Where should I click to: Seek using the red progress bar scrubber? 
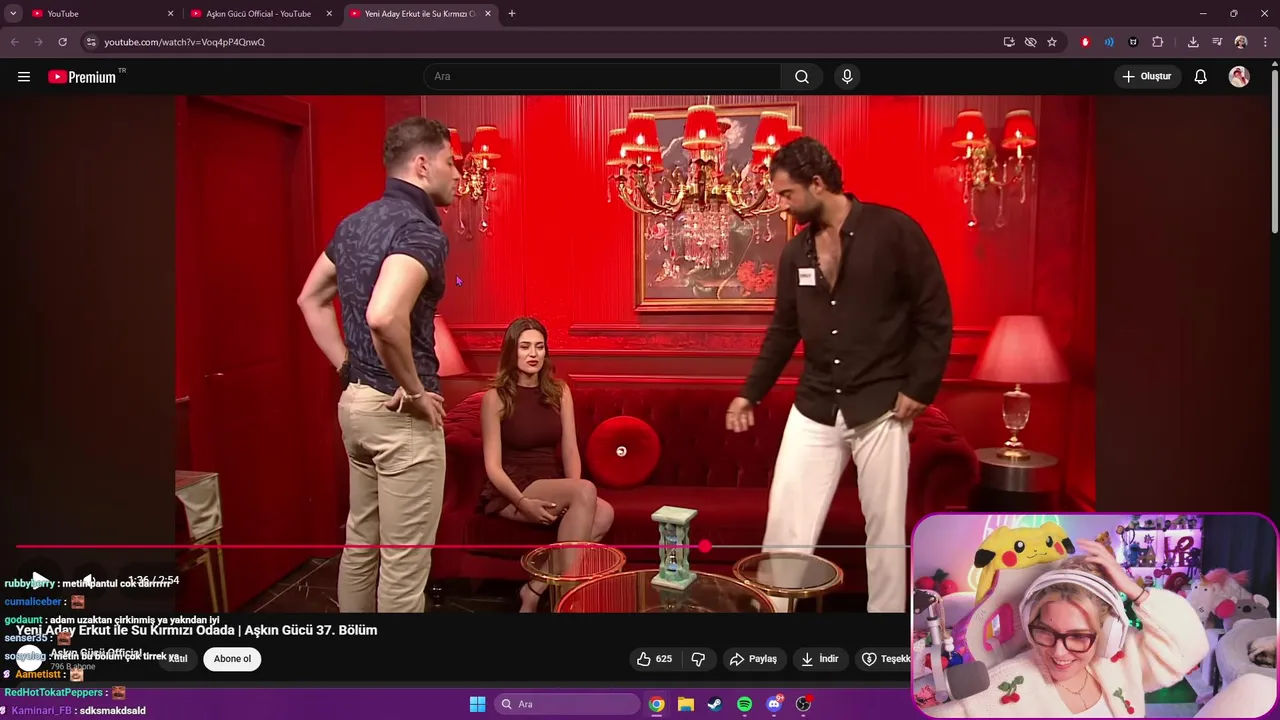pos(706,546)
